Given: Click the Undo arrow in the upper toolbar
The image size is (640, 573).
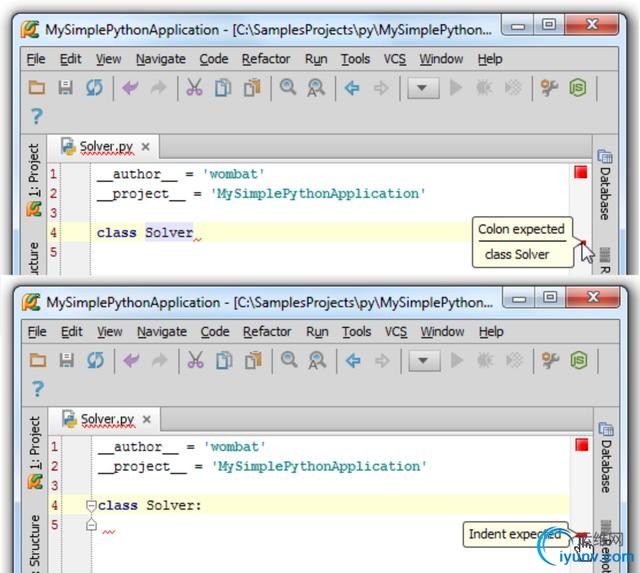Looking at the screenshot, I should click(x=131, y=87).
